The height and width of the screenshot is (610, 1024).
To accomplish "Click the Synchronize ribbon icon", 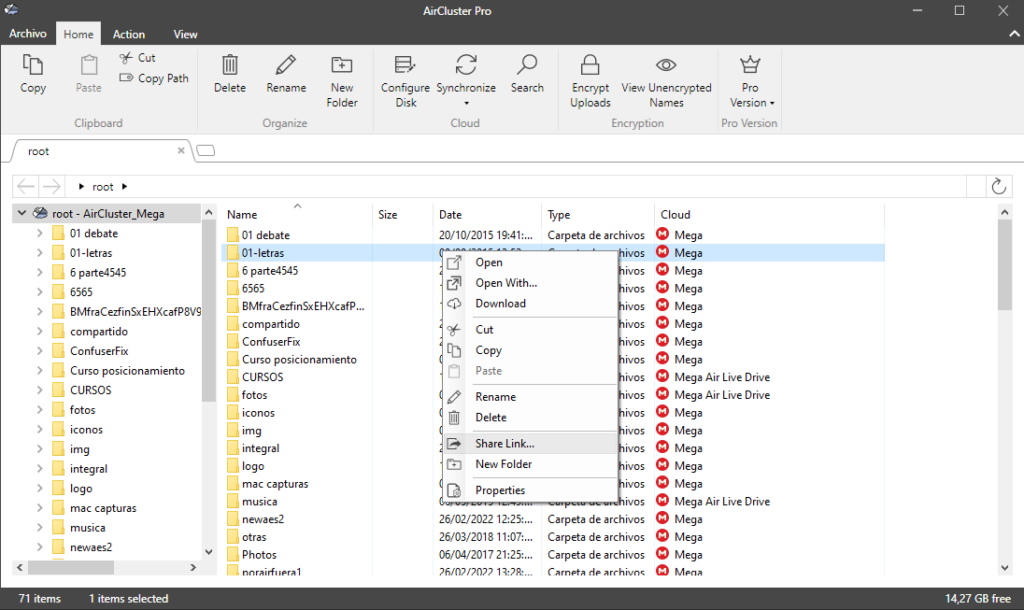I will pyautogui.click(x=466, y=65).
